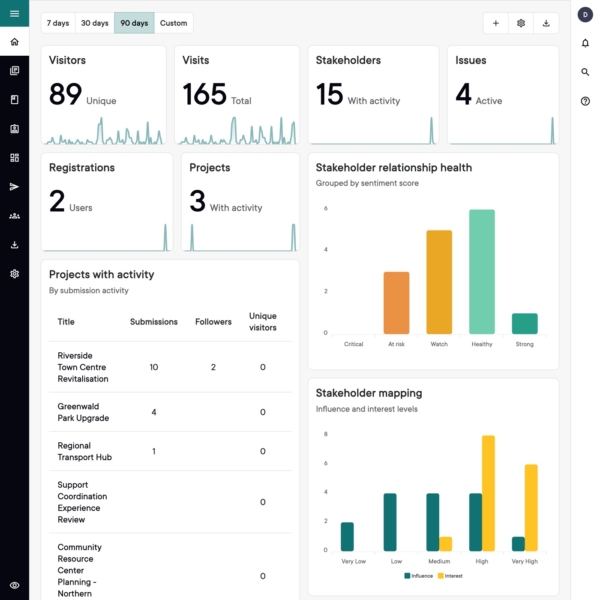The width and height of the screenshot is (600, 600).
Task: Click the followers value 2 for Riverside
Action: [213, 367]
